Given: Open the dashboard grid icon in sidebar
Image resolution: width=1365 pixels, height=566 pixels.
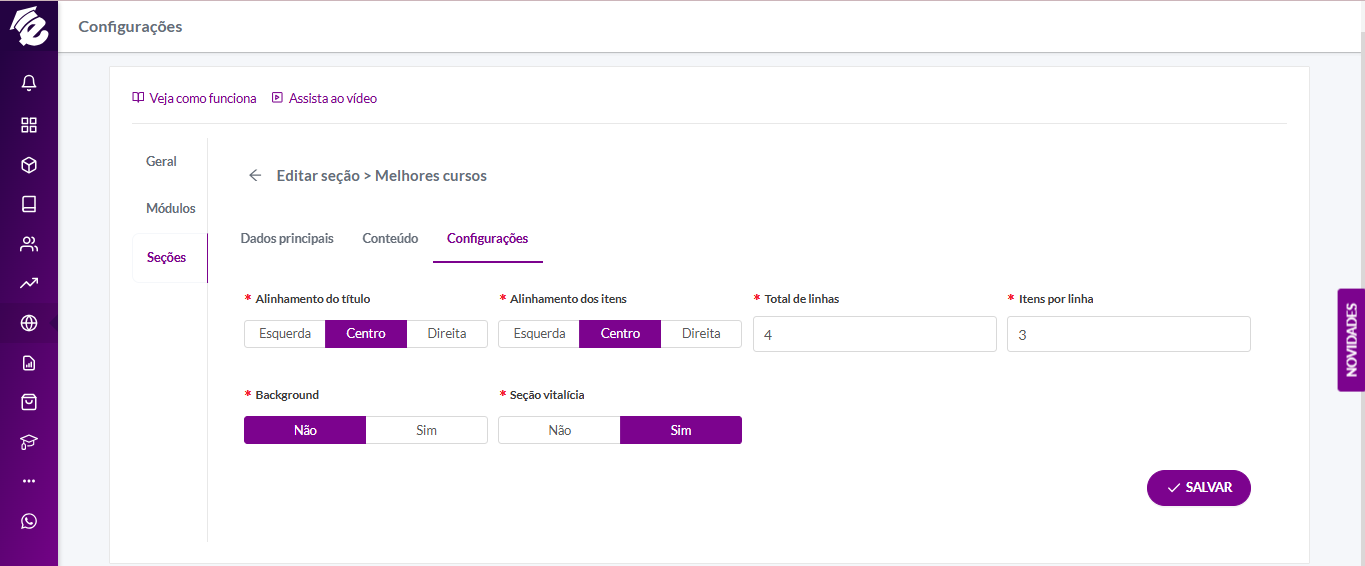Looking at the screenshot, I should (x=29, y=125).
